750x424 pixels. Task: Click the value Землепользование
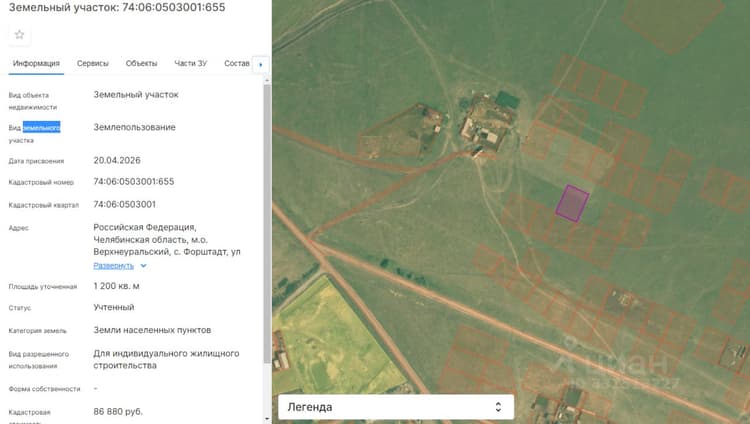[x=134, y=127]
